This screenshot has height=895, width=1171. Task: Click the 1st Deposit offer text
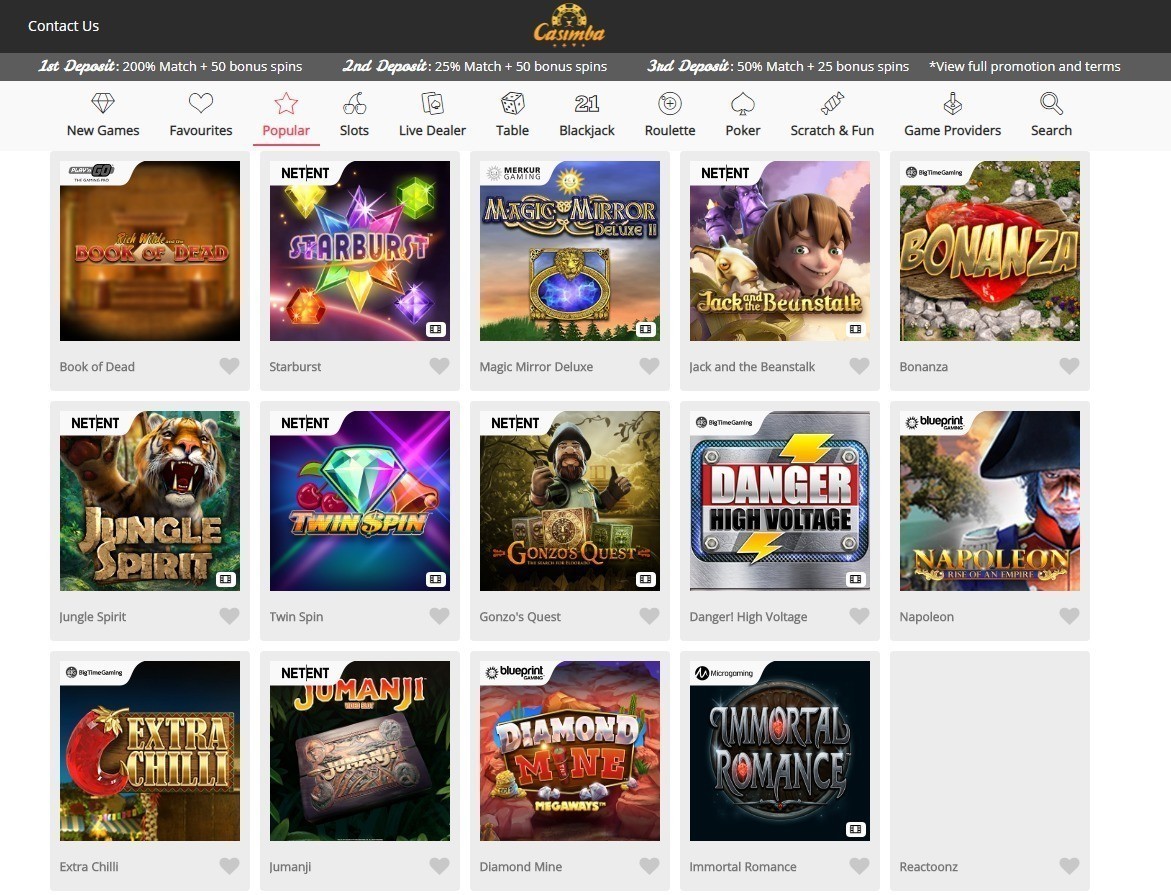click(170, 66)
